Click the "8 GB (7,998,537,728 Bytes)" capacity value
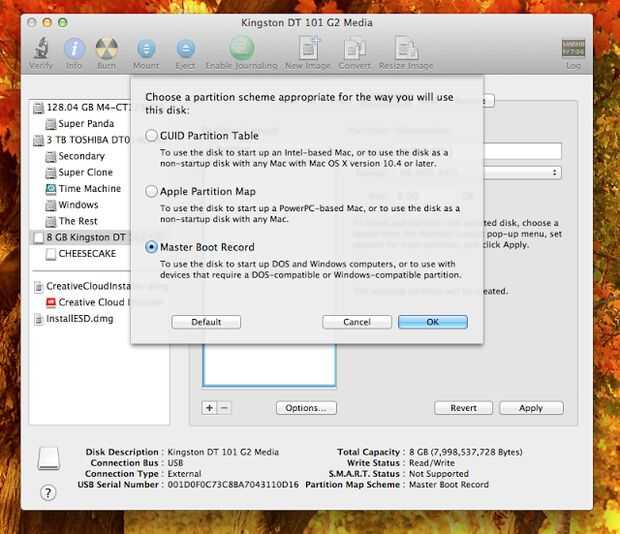The image size is (620, 534). point(465,452)
